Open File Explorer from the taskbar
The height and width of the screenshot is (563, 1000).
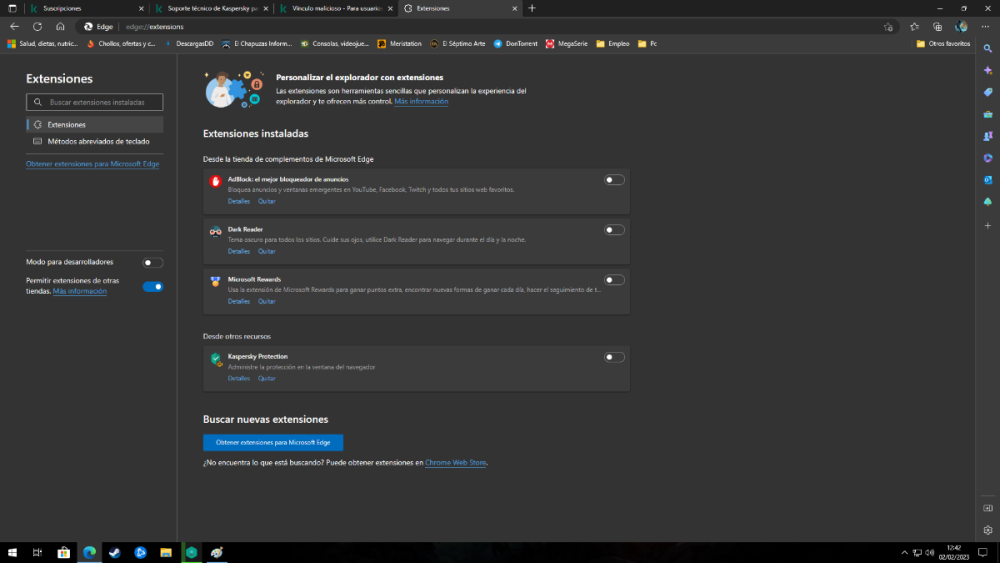[x=166, y=553]
